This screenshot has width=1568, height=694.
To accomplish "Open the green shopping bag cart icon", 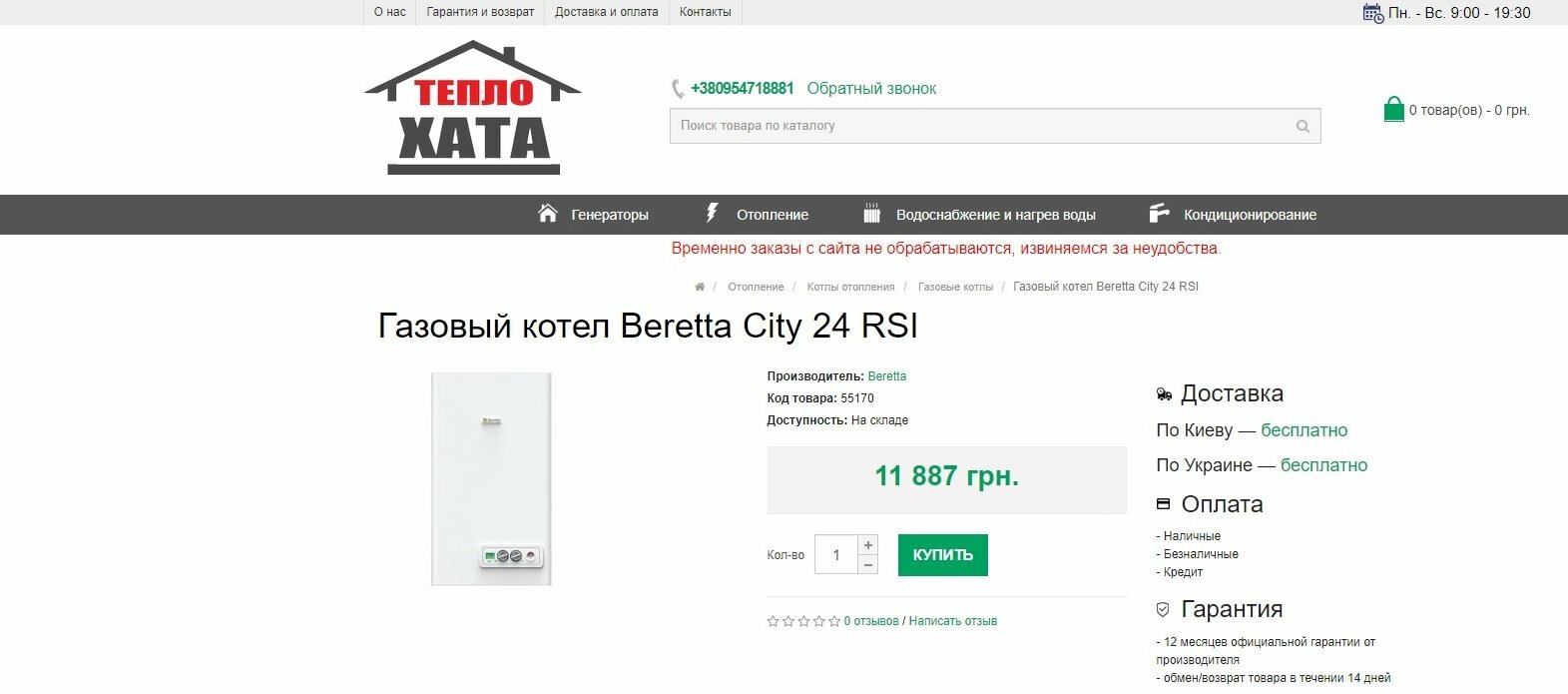I will 1393,109.
